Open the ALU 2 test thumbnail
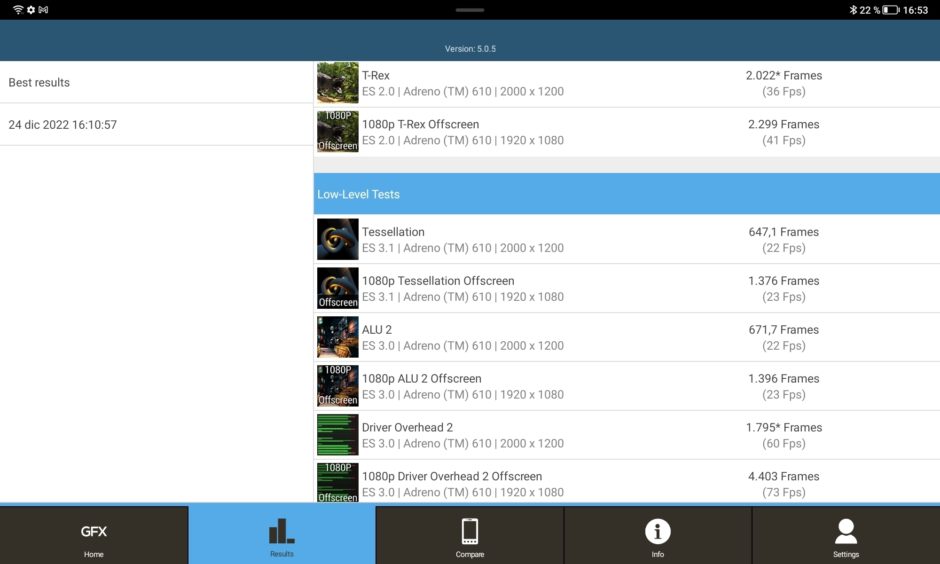This screenshot has width=940, height=564. 338,337
